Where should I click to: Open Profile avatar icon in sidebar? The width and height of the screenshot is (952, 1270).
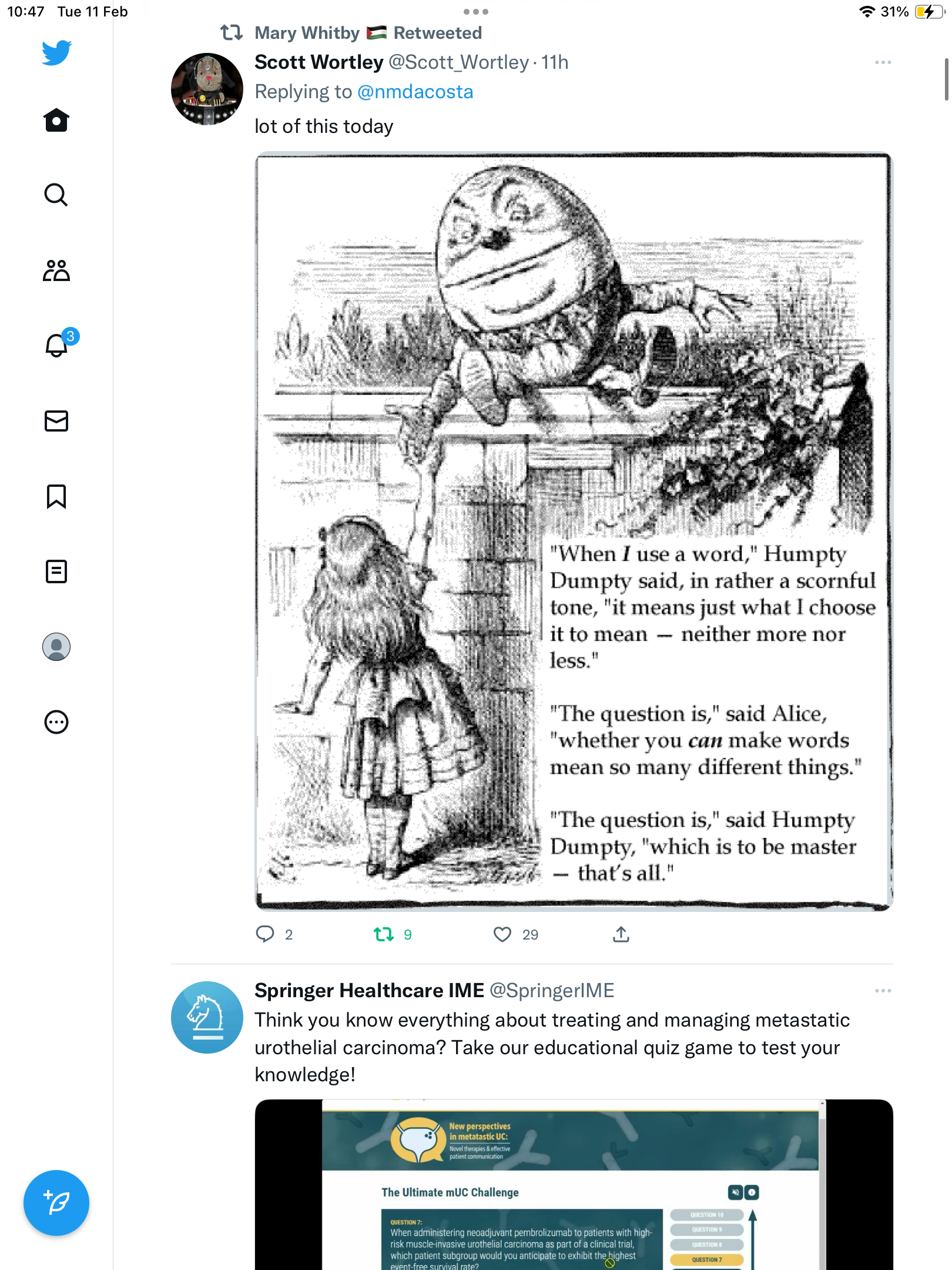coord(56,647)
